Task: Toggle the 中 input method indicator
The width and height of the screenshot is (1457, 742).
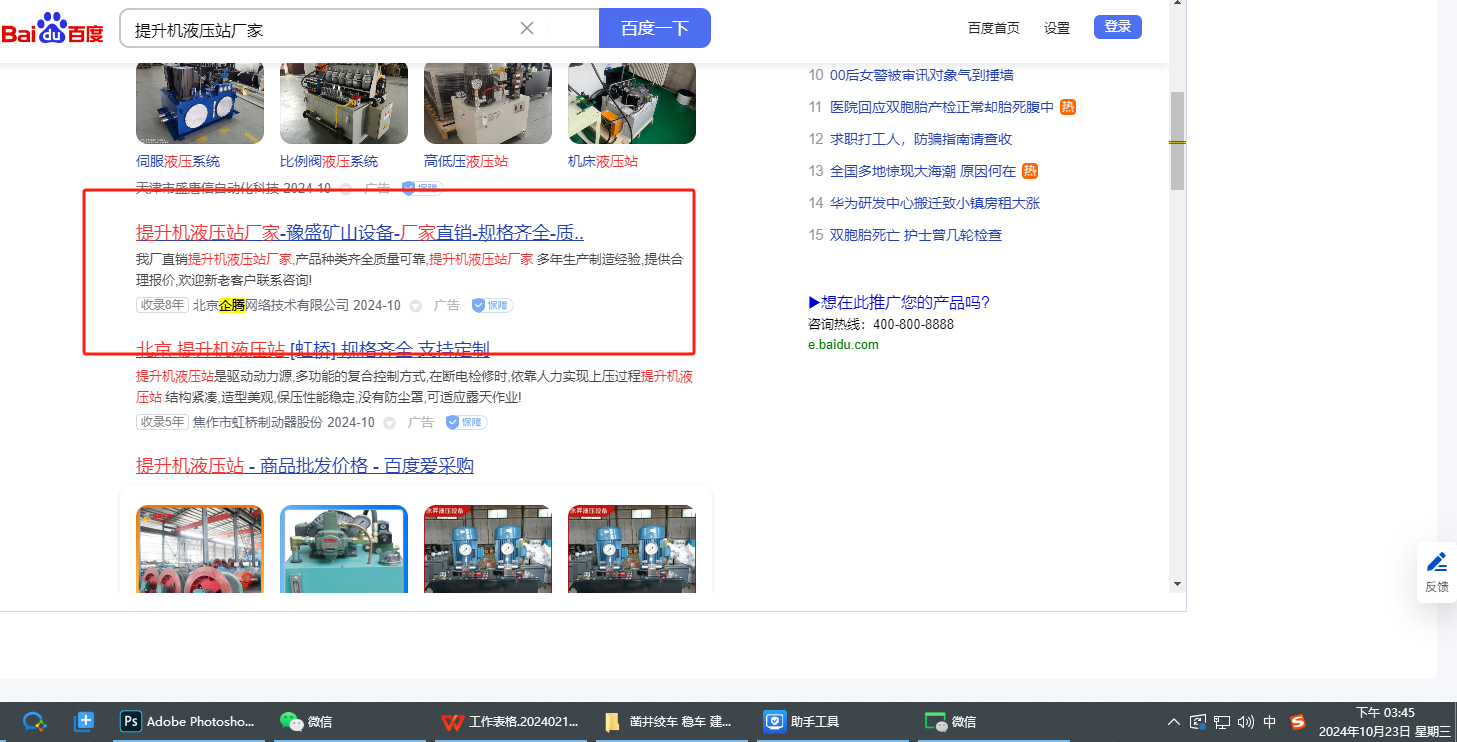Action: (x=1270, y=722)
